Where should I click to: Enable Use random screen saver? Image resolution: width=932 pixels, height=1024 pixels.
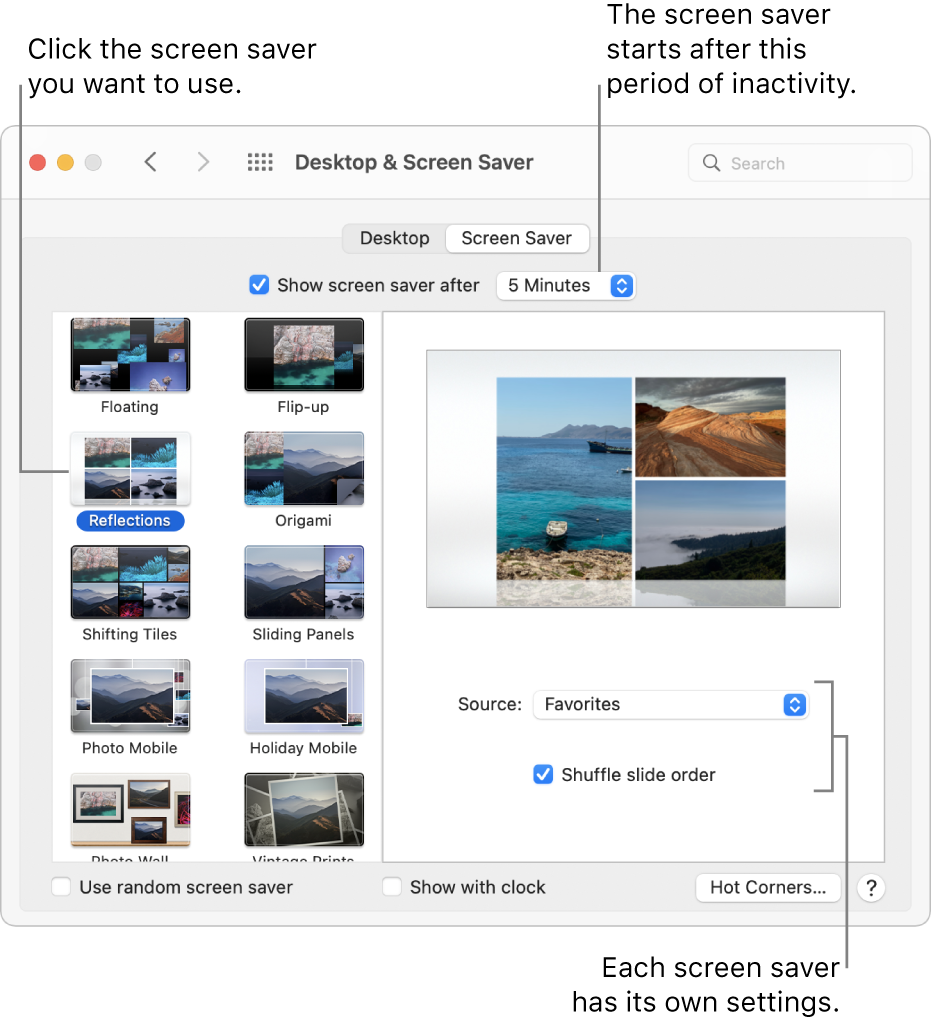(x=61, y=887)
